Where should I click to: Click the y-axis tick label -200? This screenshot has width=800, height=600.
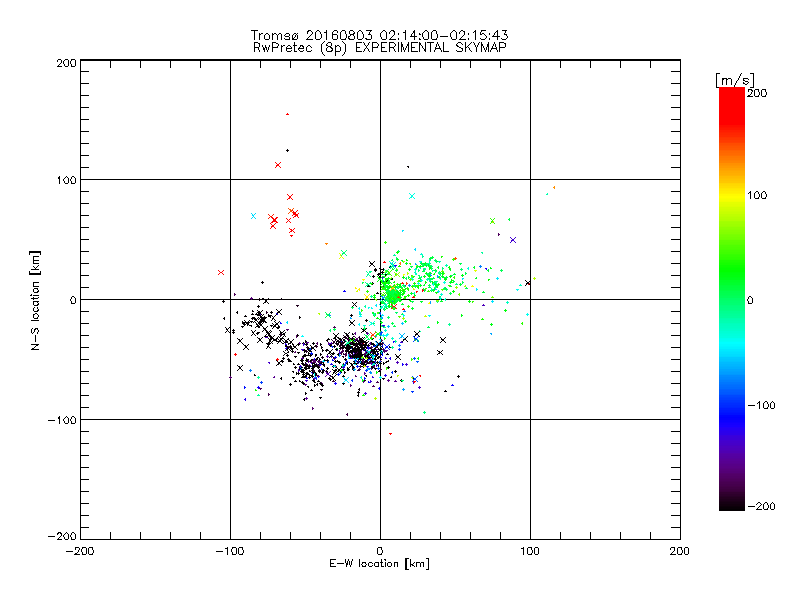click(x=62, y=536)
